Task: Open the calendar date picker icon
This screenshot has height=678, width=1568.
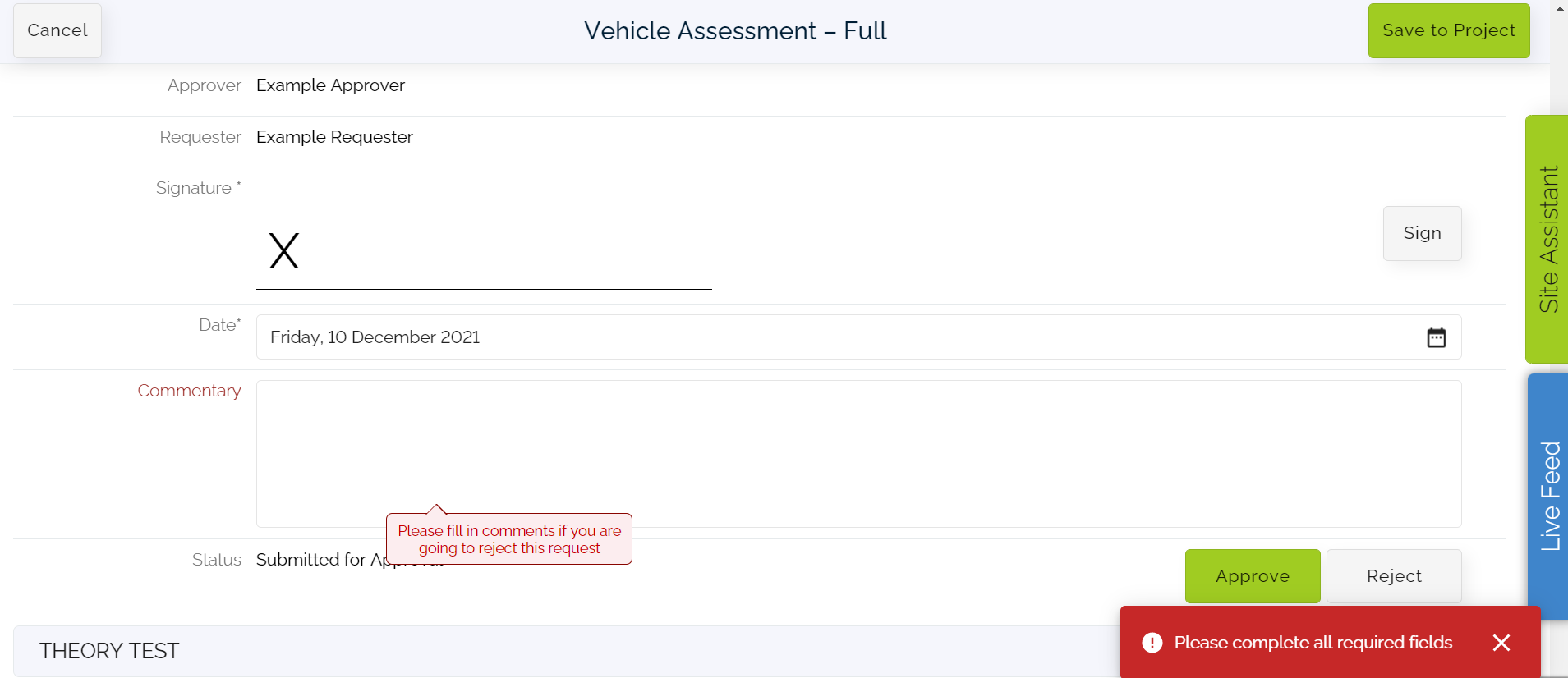Action: tap(1436, 337)
